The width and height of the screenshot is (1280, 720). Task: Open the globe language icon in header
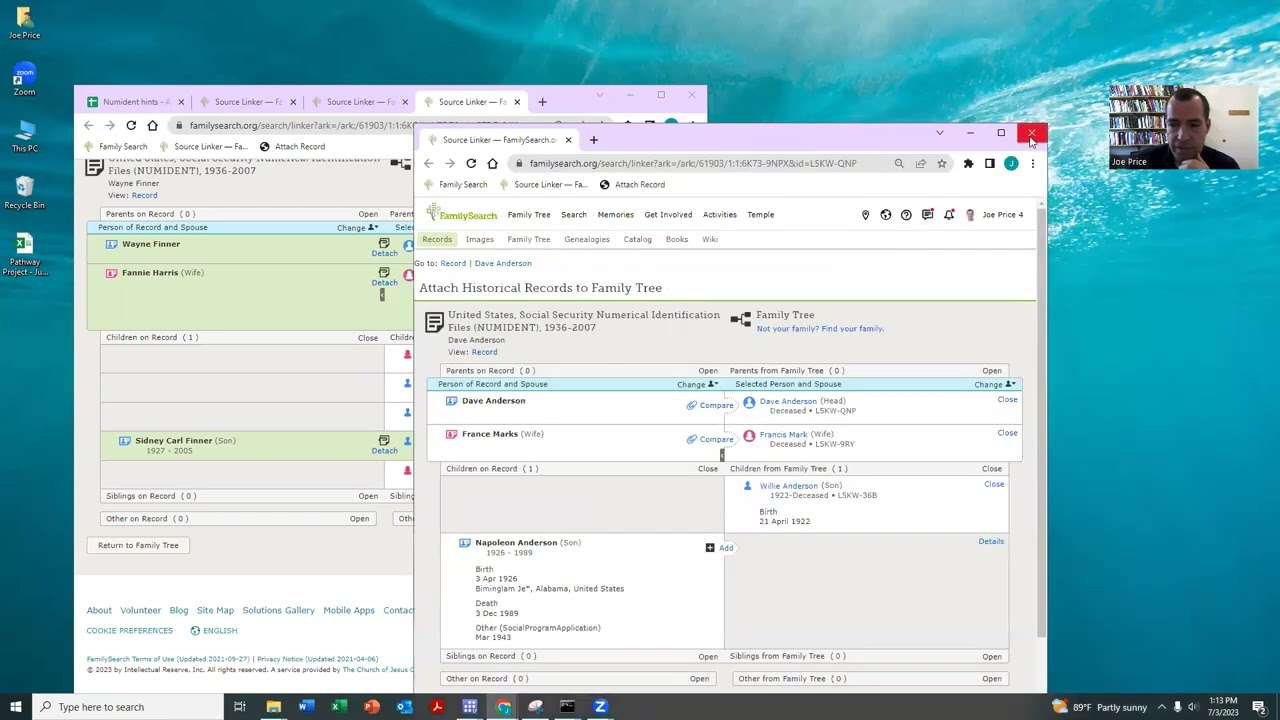click(x=886, y=215)
